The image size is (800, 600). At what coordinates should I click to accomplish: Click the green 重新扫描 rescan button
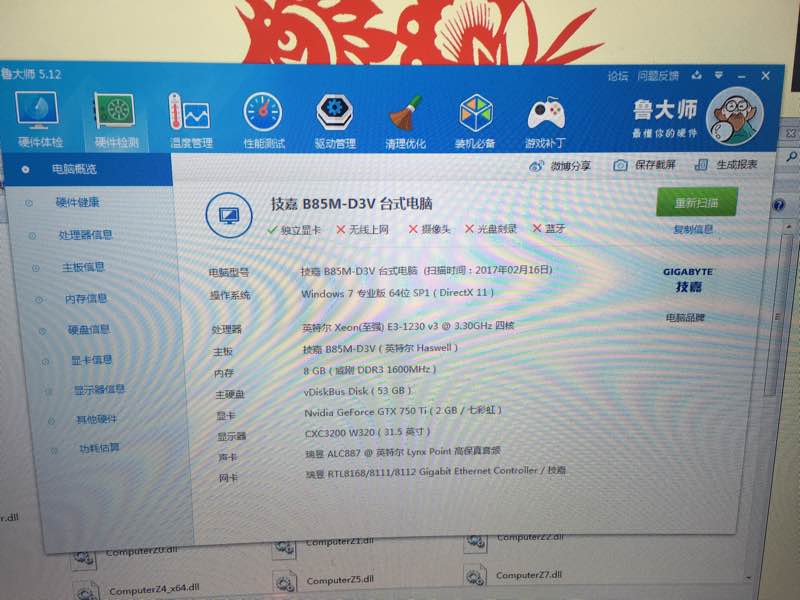pos(696,202)
